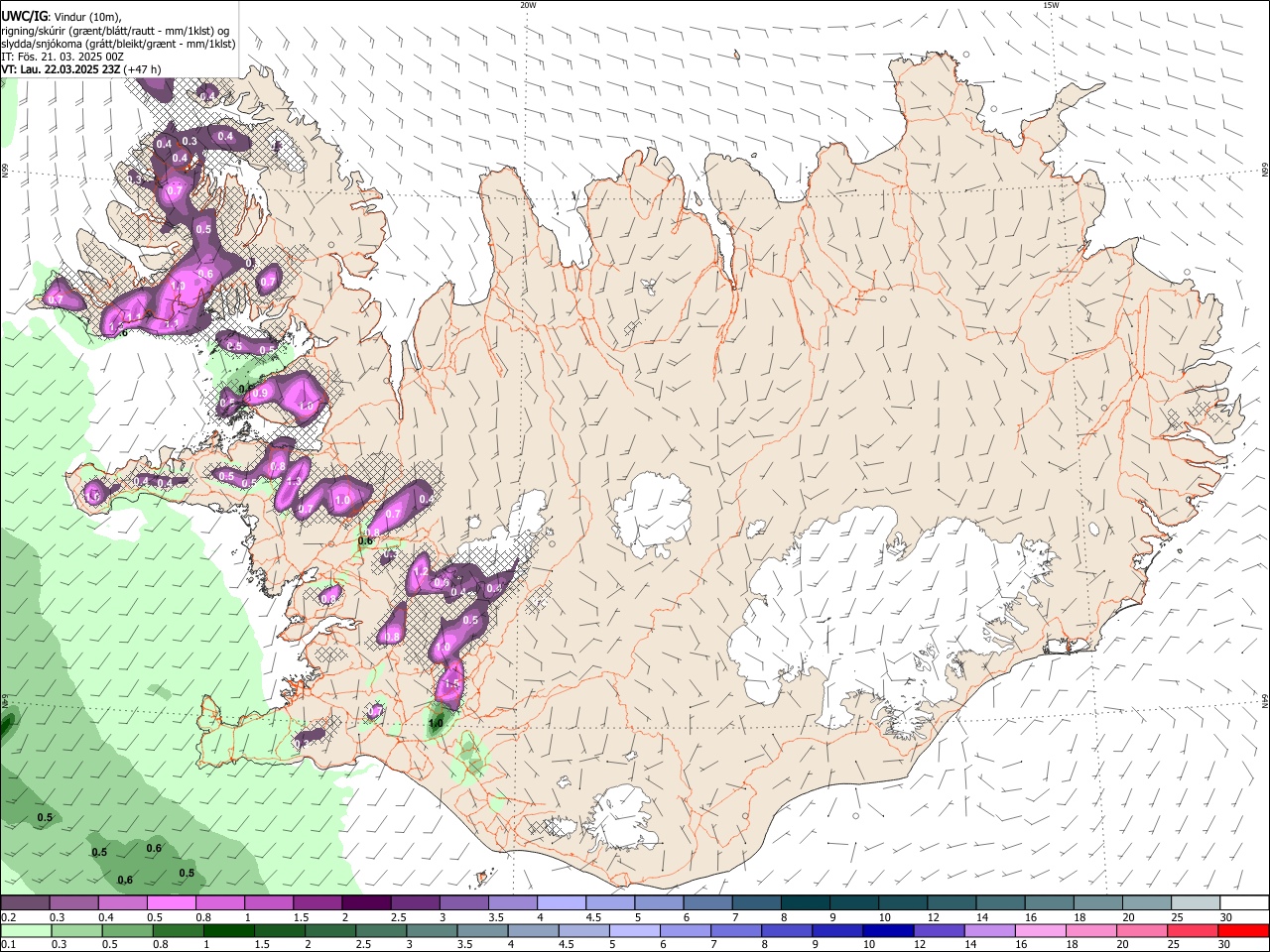
Task: Click the bright red 30 rain legend swatch
Action: pos(1243,931)
